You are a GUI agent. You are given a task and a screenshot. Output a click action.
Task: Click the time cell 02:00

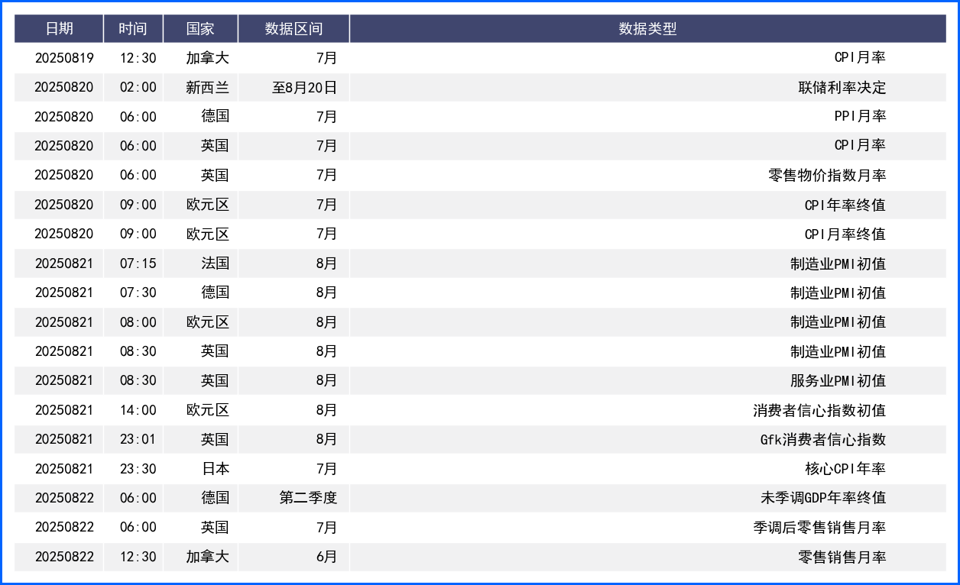[138, 88]
